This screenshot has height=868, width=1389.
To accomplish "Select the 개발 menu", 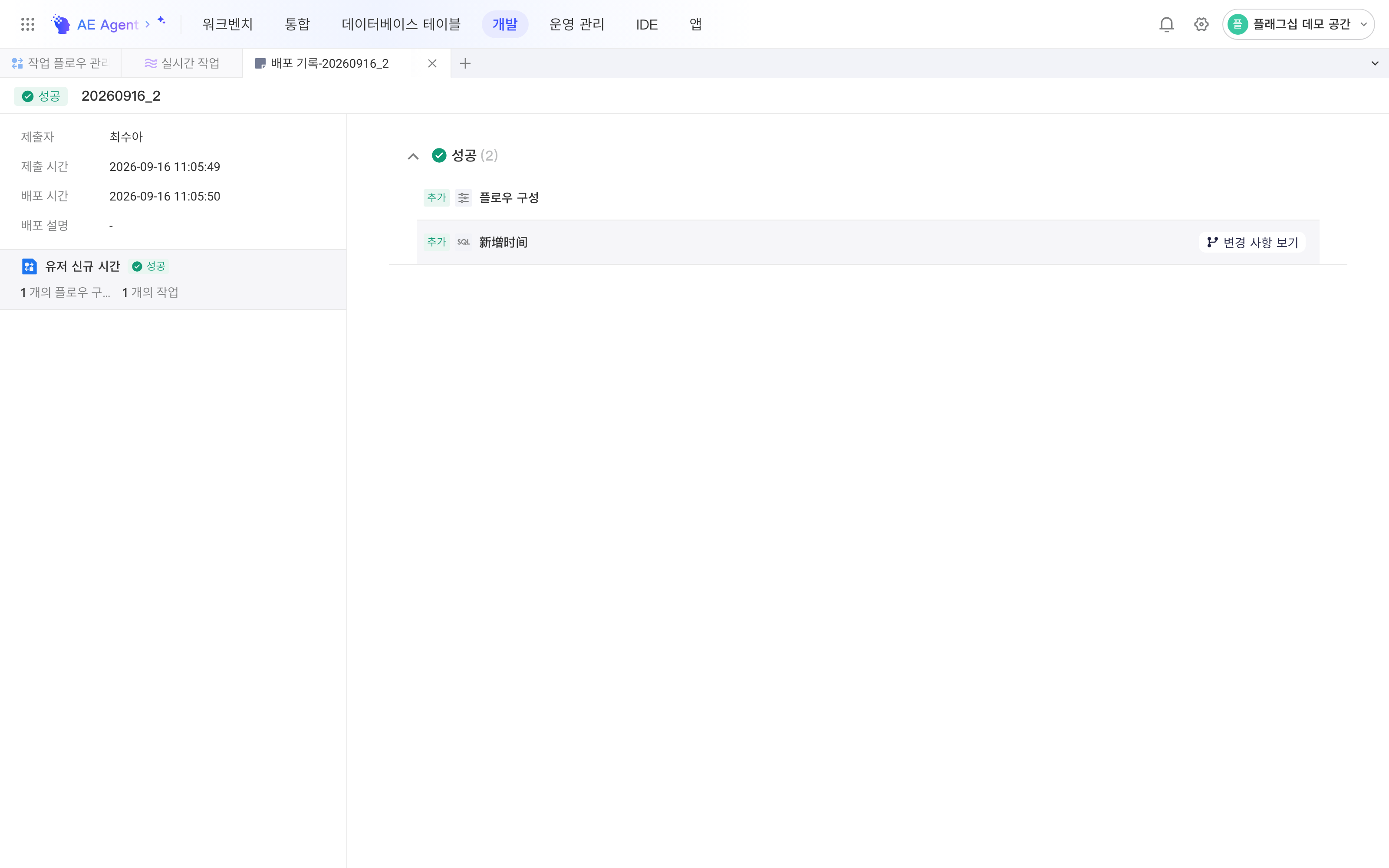I will click(x=504, y=24).
